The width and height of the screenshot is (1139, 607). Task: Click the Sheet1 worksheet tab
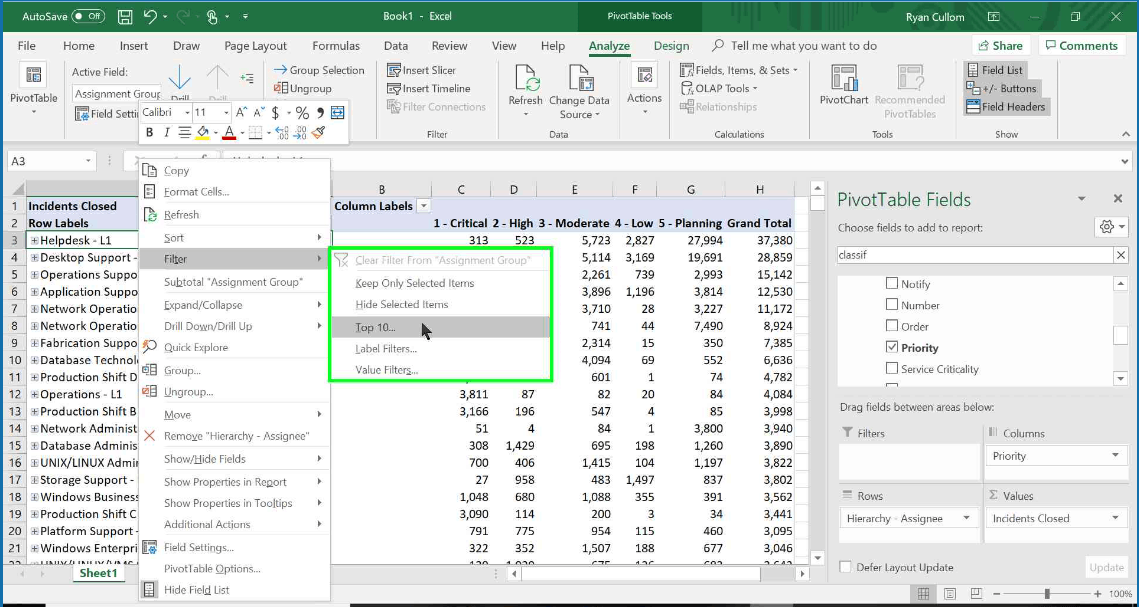(98, 573)
